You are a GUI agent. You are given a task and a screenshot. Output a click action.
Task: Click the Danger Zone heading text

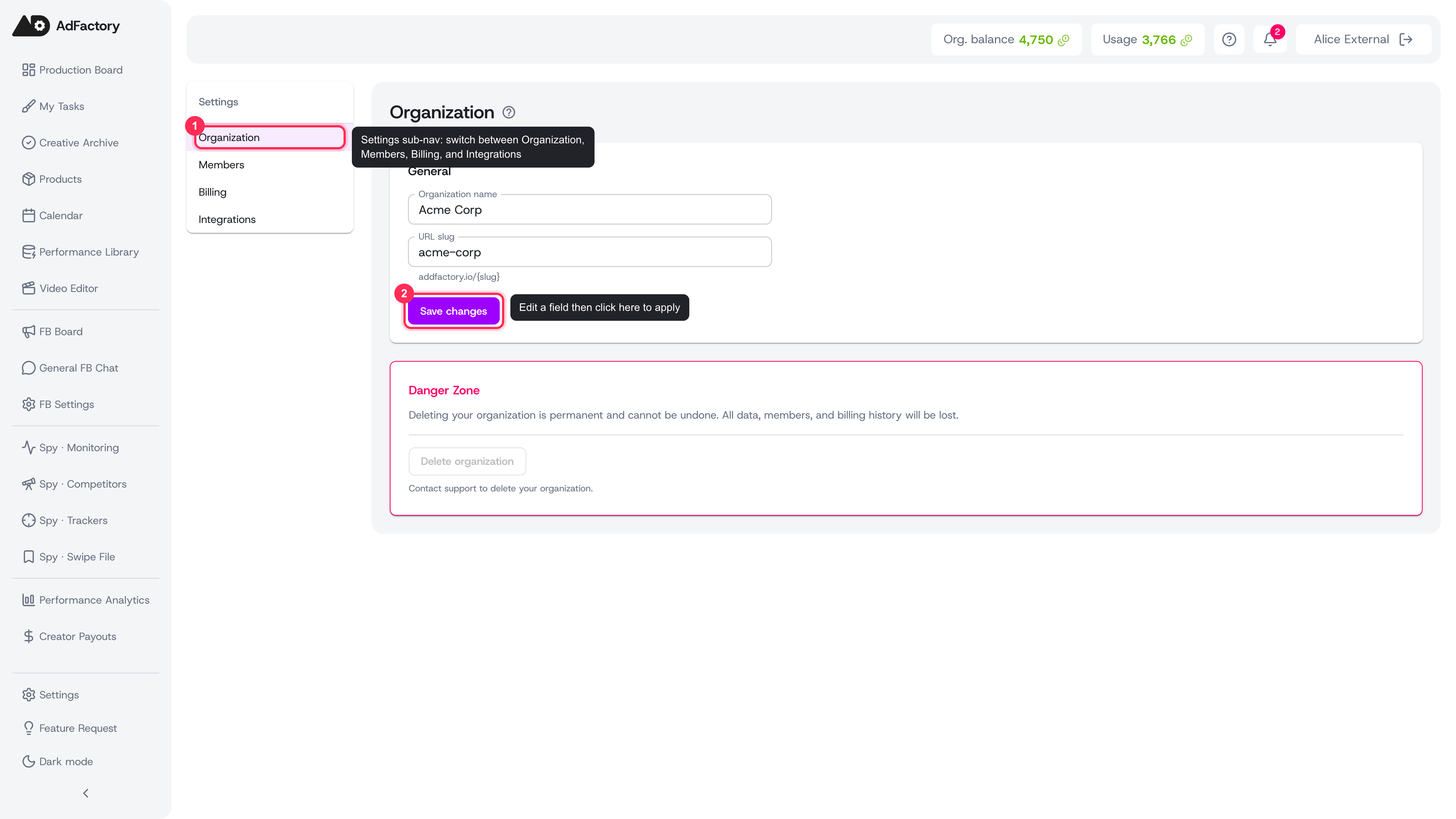click(444, 390)
